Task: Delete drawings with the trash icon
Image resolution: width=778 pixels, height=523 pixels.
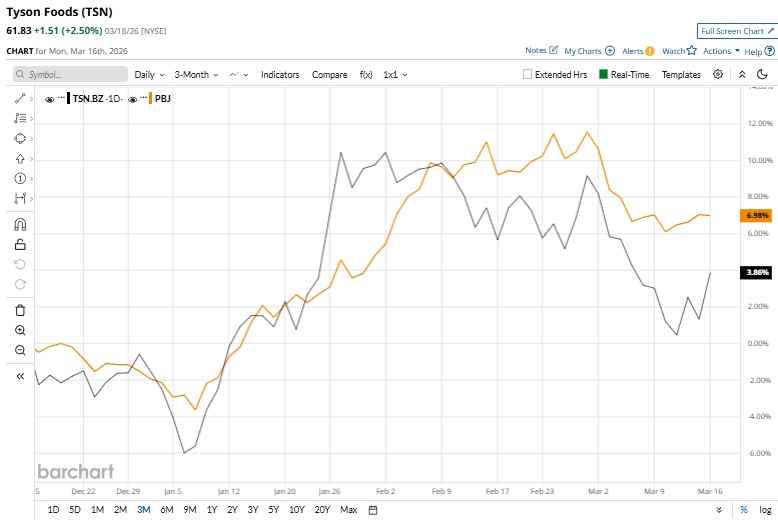Action: pyautogui.click(x=20, y=310)
